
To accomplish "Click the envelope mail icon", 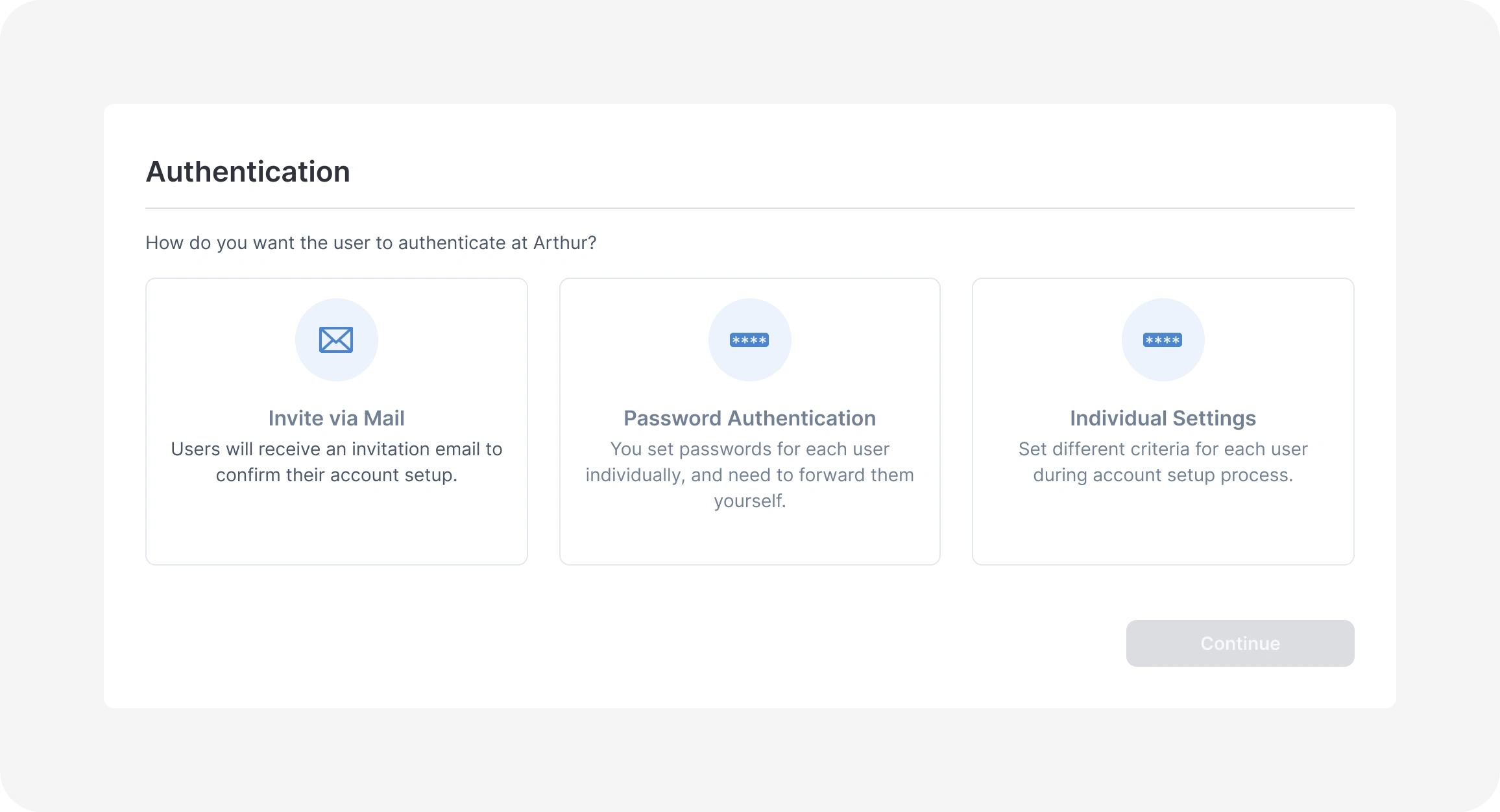I will coord(336,340).
